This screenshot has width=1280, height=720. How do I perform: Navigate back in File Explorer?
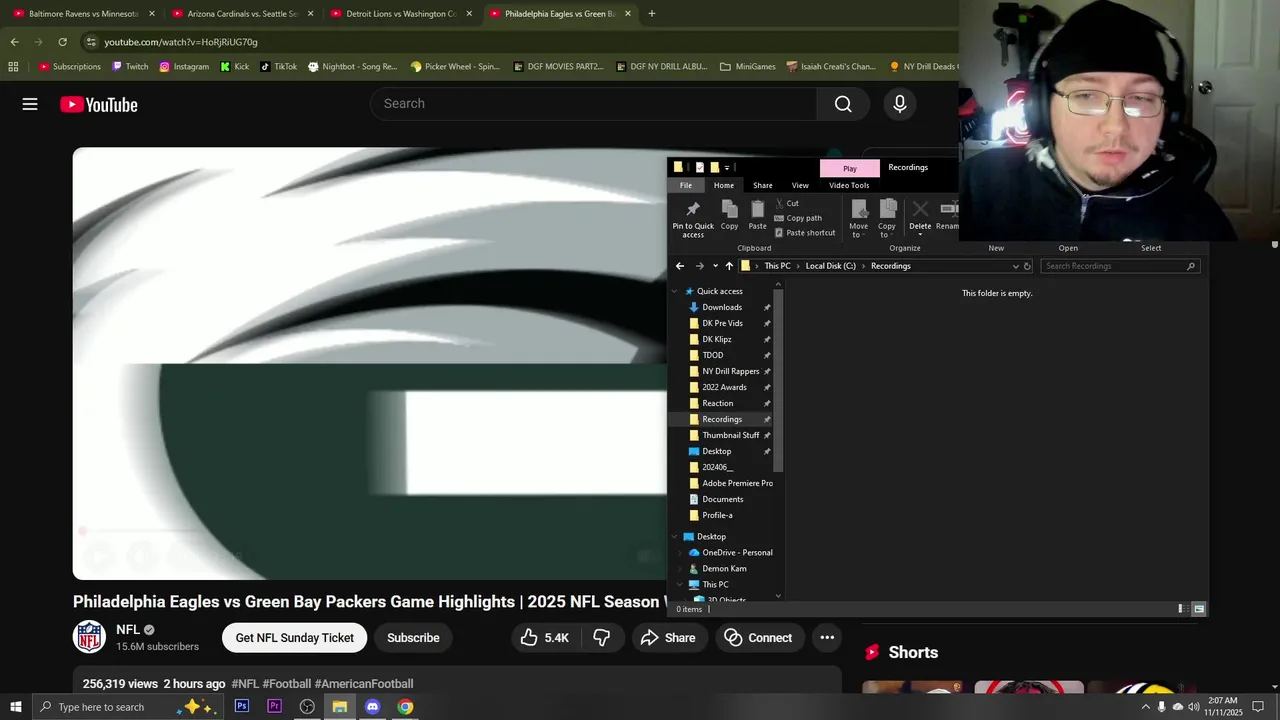pos(680,266)
